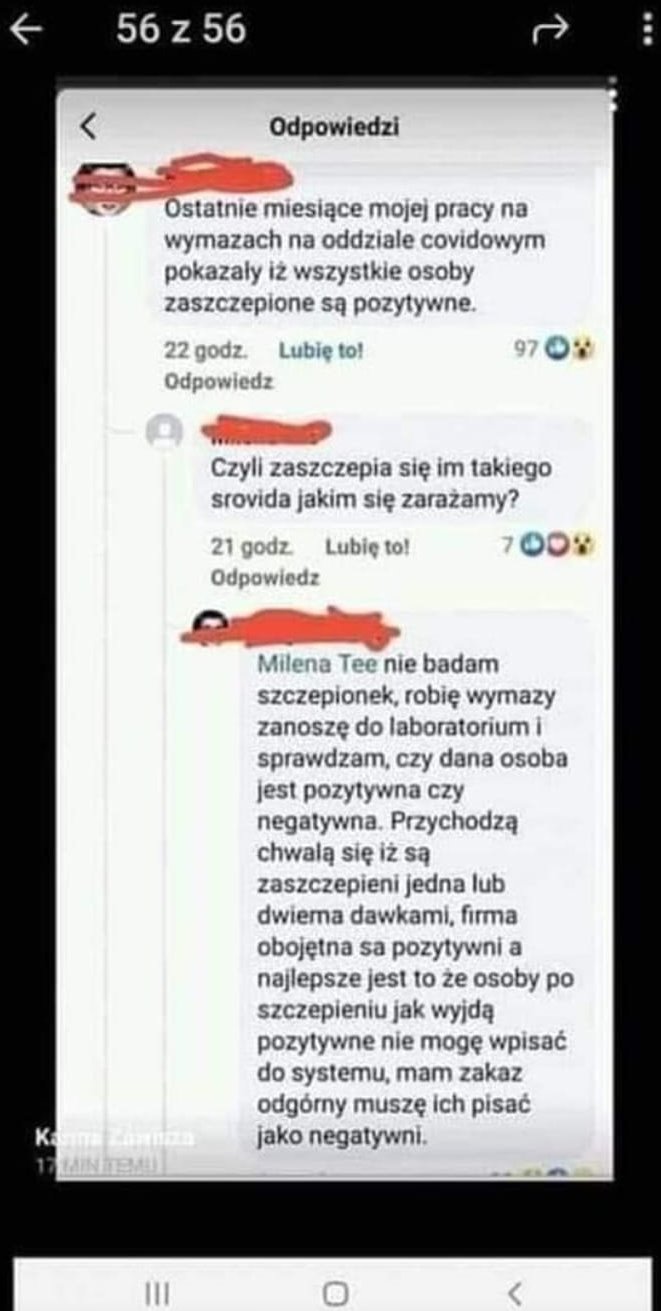Tap the 56 z 56 image counter
The width and height of the screenshot is (661, 1311).
click(181, 29)
